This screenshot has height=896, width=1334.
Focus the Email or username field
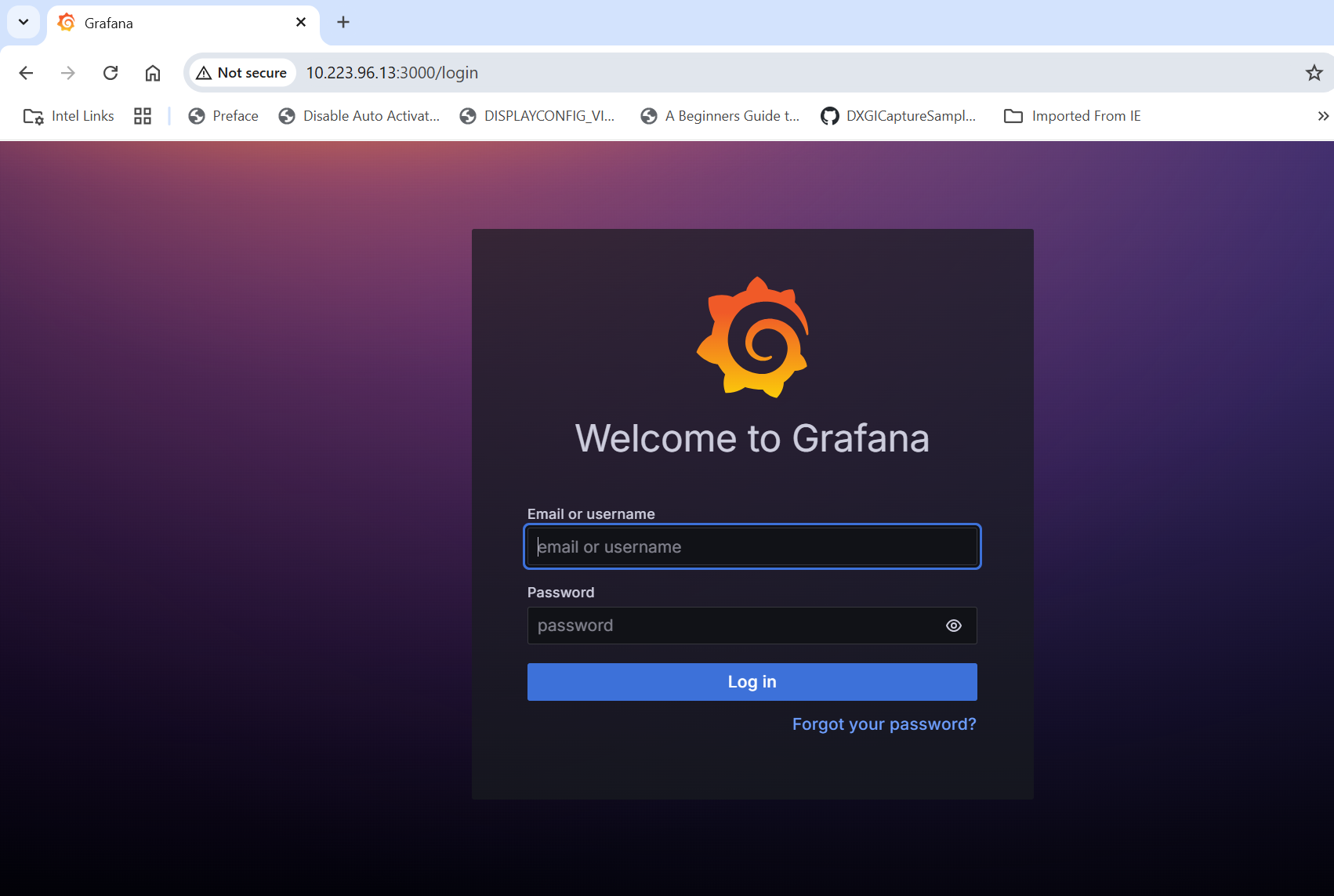click(752, 547)
